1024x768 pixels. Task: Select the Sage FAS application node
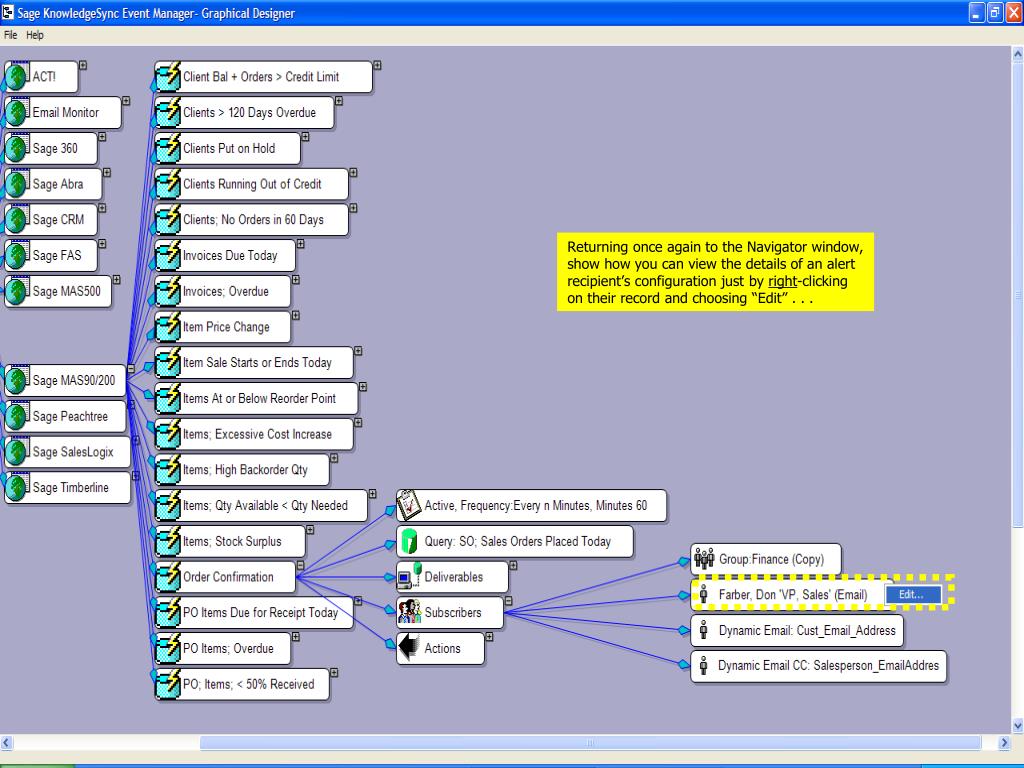point(51,255)
